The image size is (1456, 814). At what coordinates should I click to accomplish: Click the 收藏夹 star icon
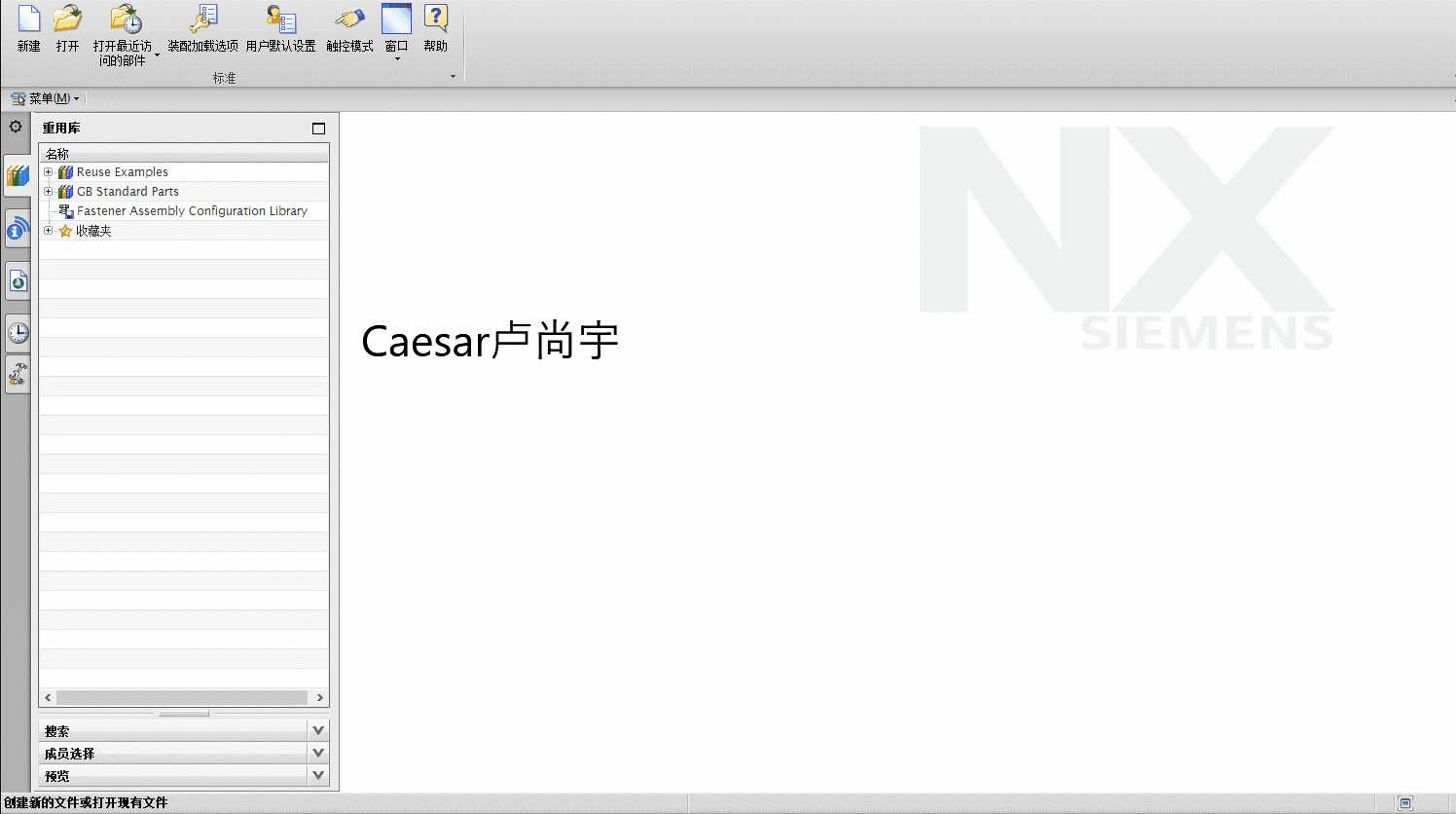click(65, 231)
